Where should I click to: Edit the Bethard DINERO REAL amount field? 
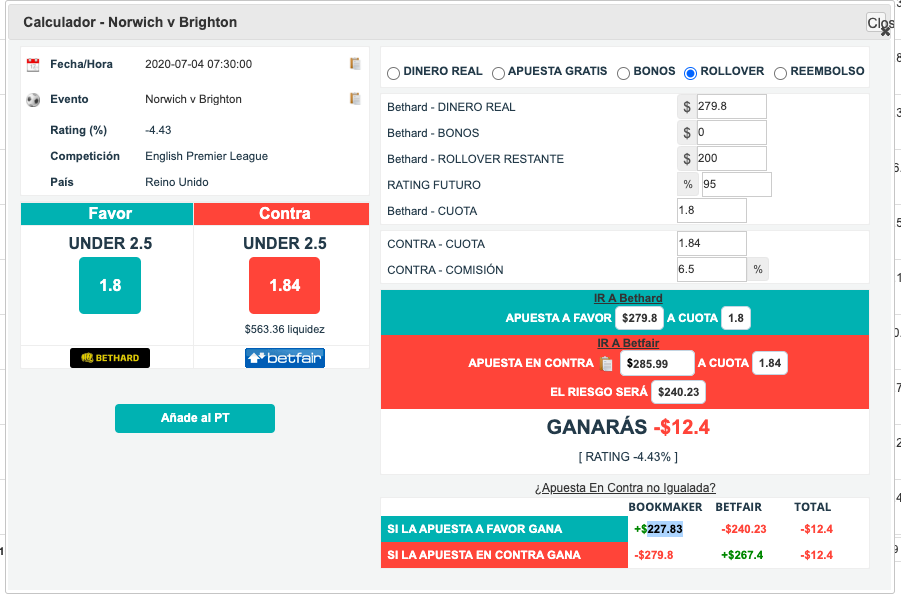[x=731, y=106]
